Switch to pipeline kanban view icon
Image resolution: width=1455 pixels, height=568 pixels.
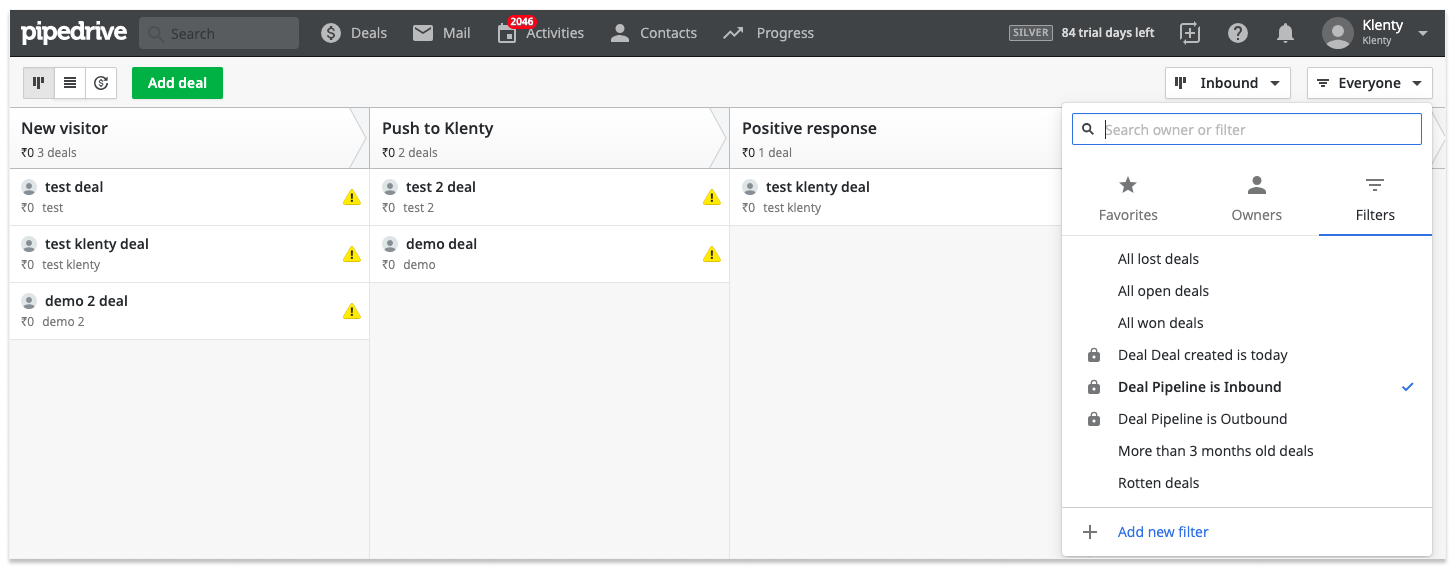click(38, 83)
